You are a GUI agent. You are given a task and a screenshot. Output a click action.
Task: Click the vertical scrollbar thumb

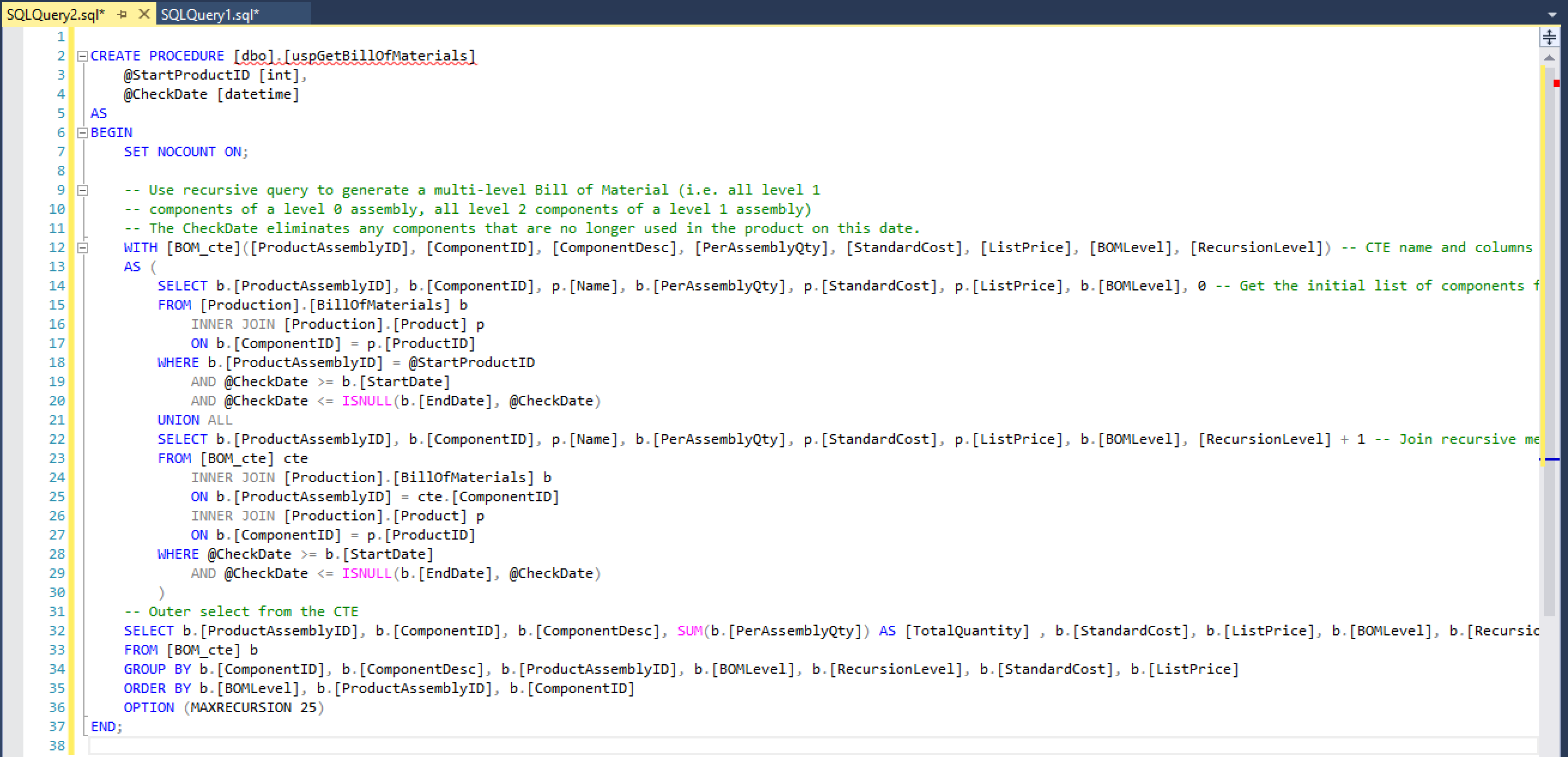tap(1549, 341)
